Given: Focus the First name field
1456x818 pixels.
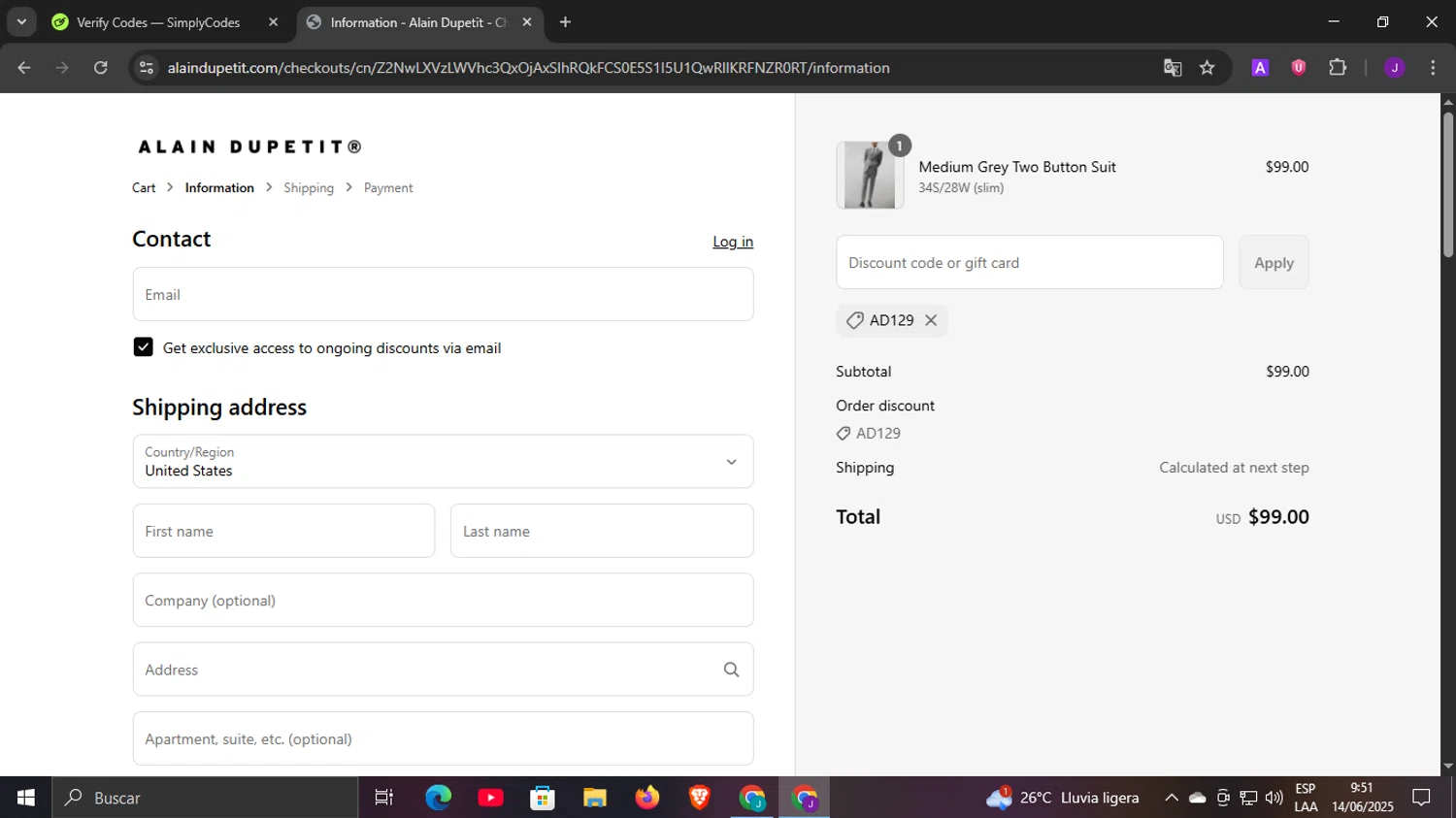Looking at the screenshot, I should point(283,531).
